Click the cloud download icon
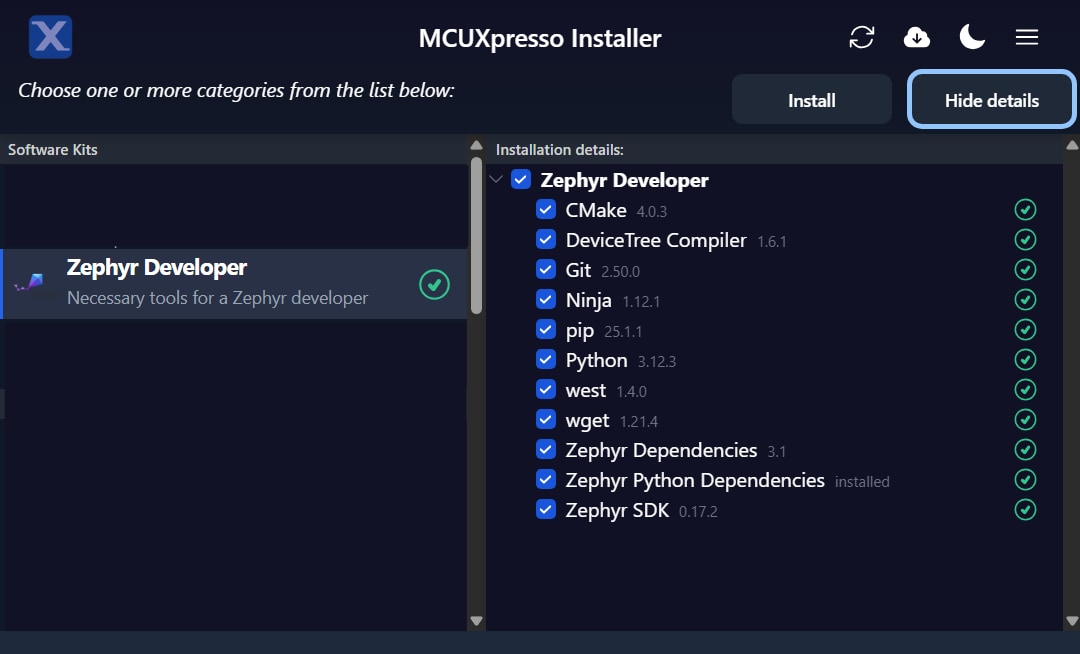Screen dimensions: 1080x654 pos(916,38)
